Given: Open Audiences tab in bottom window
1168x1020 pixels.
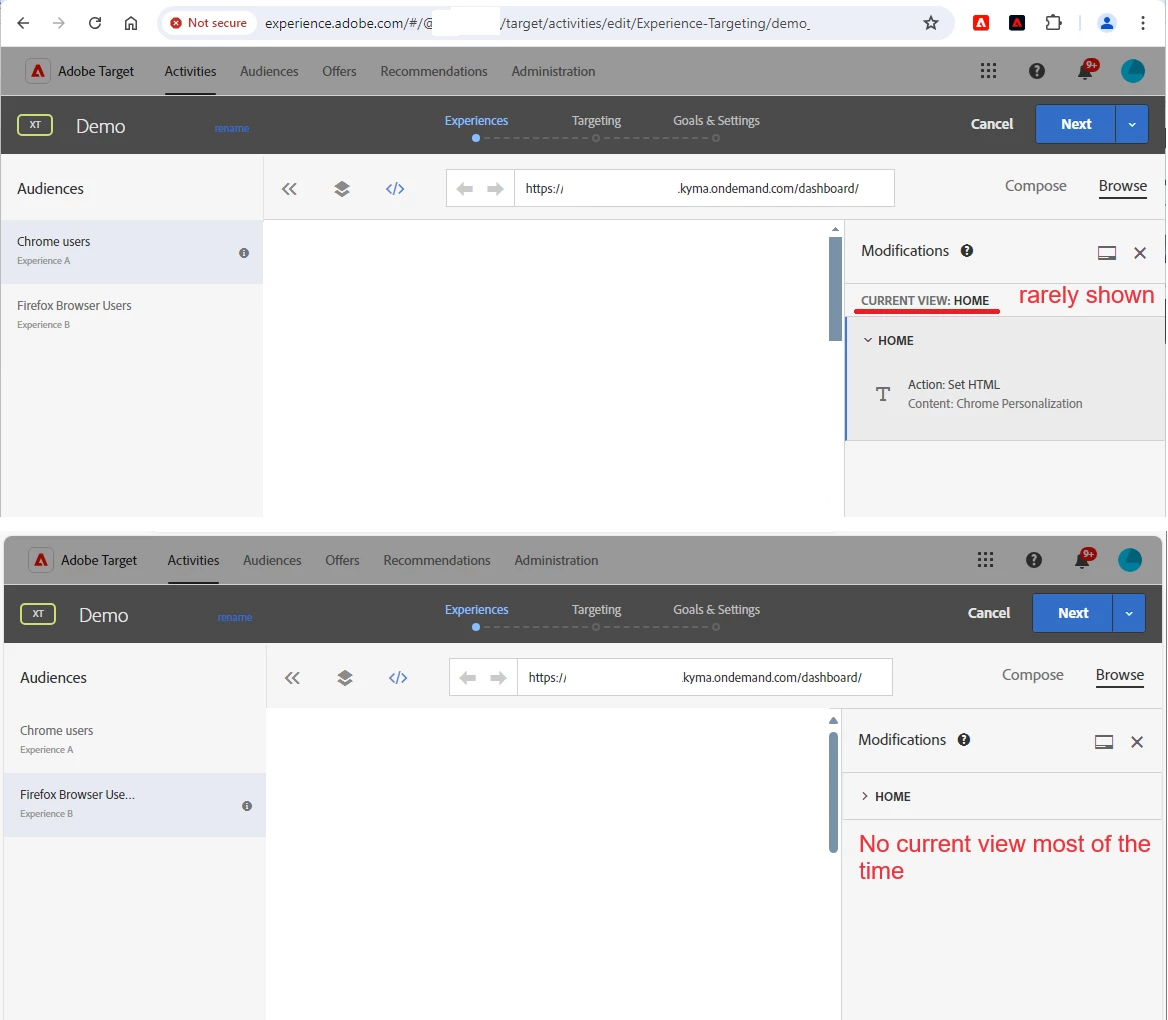Looking at the screenshot, I should pyautogui.click(x=272, y=560).
